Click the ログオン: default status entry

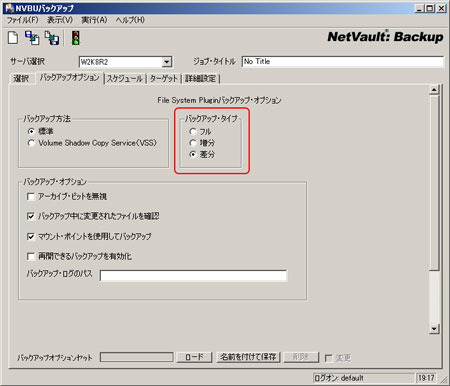363,378
